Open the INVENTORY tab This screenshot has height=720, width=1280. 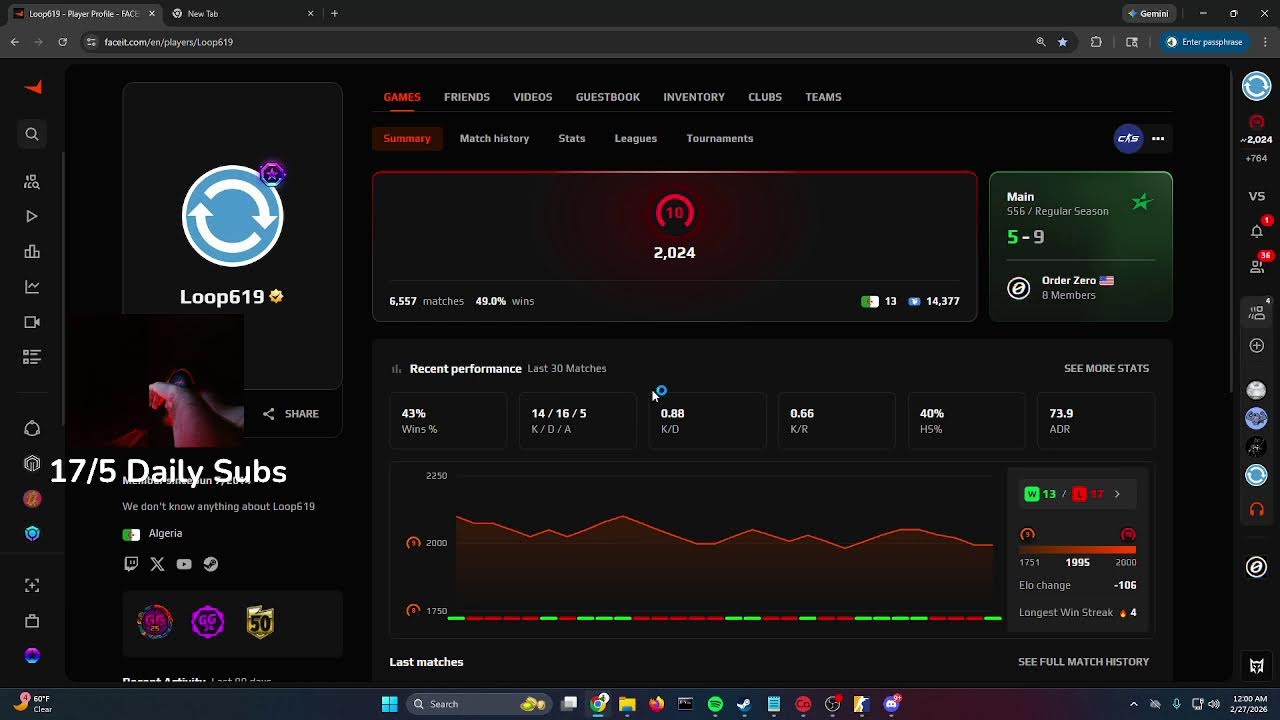(x=694, y=97)
